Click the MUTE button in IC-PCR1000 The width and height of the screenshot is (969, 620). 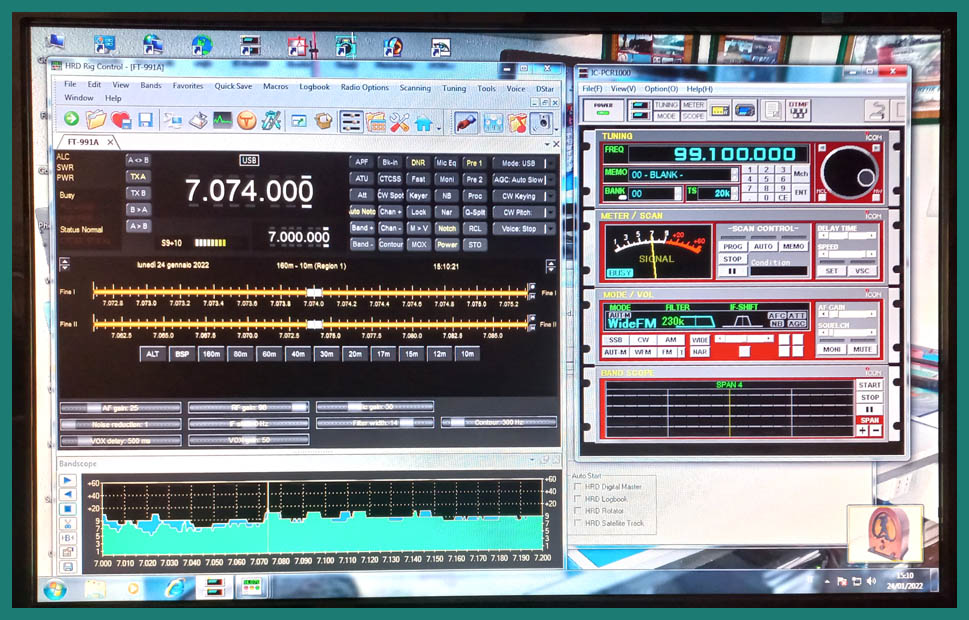862,349
